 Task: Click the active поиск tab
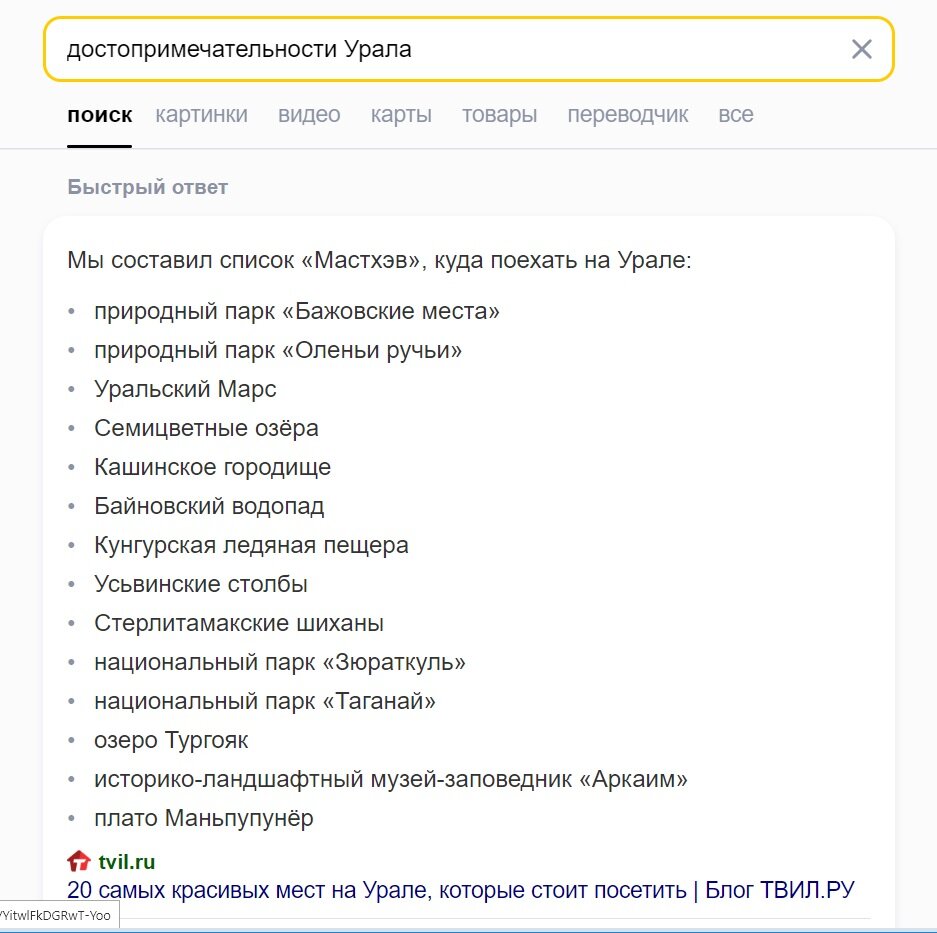(x=99, y=114)
